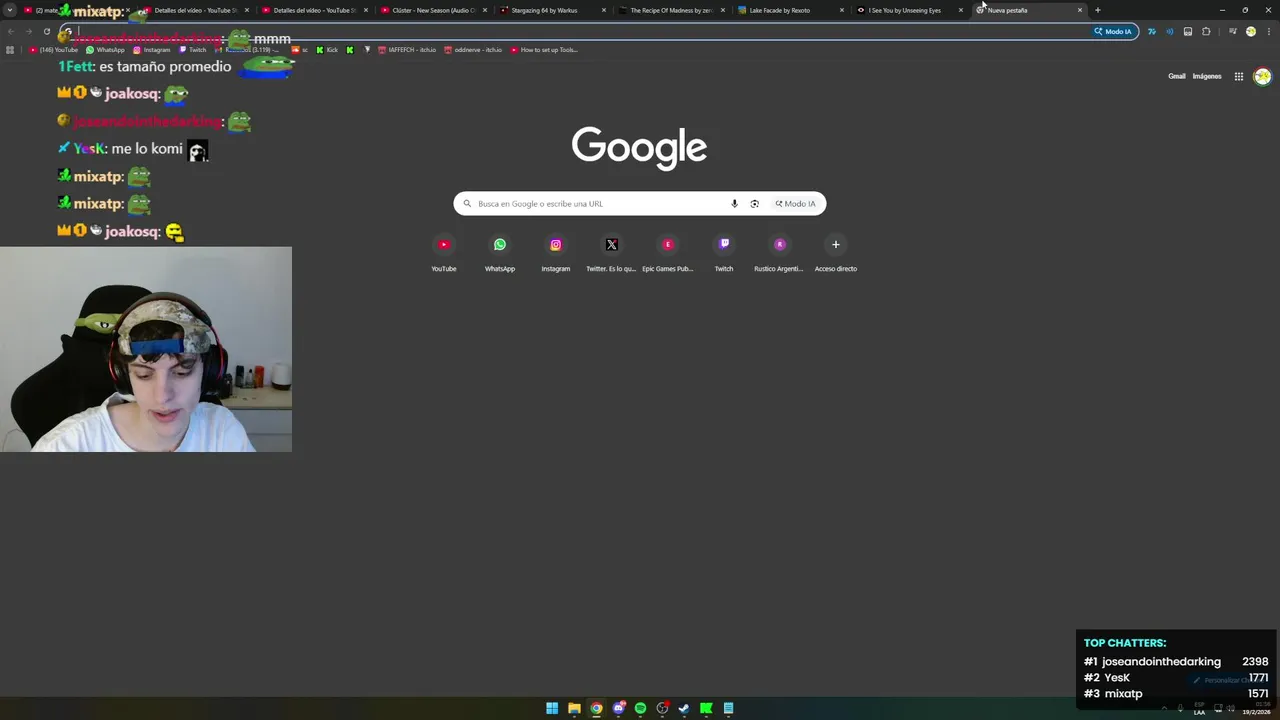Viewport: 1280px width, 720px height.
Task: Open the Kick bookmark
Action: pos(327,49)
